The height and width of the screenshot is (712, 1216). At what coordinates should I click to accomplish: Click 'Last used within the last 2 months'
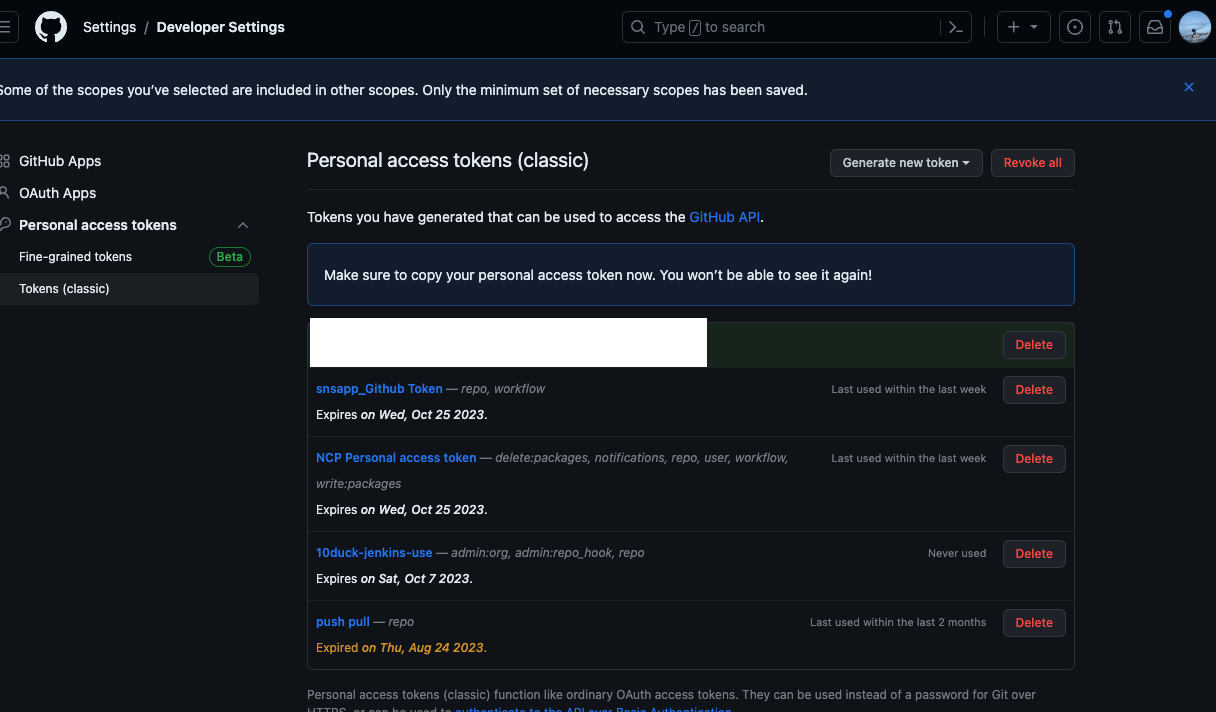coord(898,622)
